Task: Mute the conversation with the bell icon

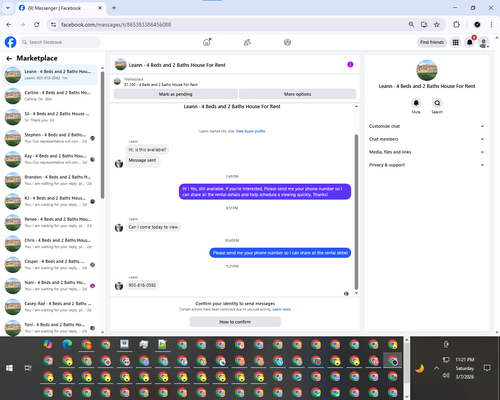Action: click(416, 103)
